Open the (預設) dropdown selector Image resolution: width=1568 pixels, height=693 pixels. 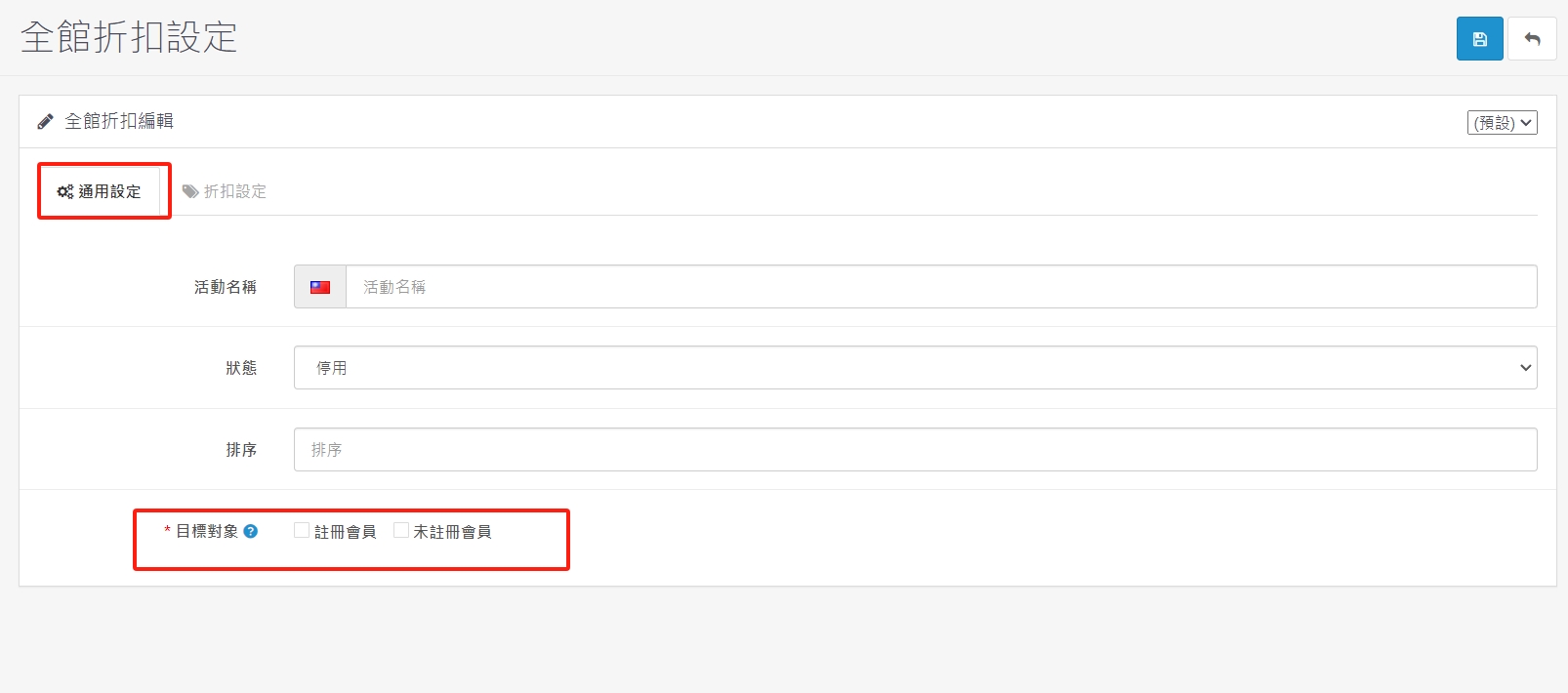[1502, 122]
